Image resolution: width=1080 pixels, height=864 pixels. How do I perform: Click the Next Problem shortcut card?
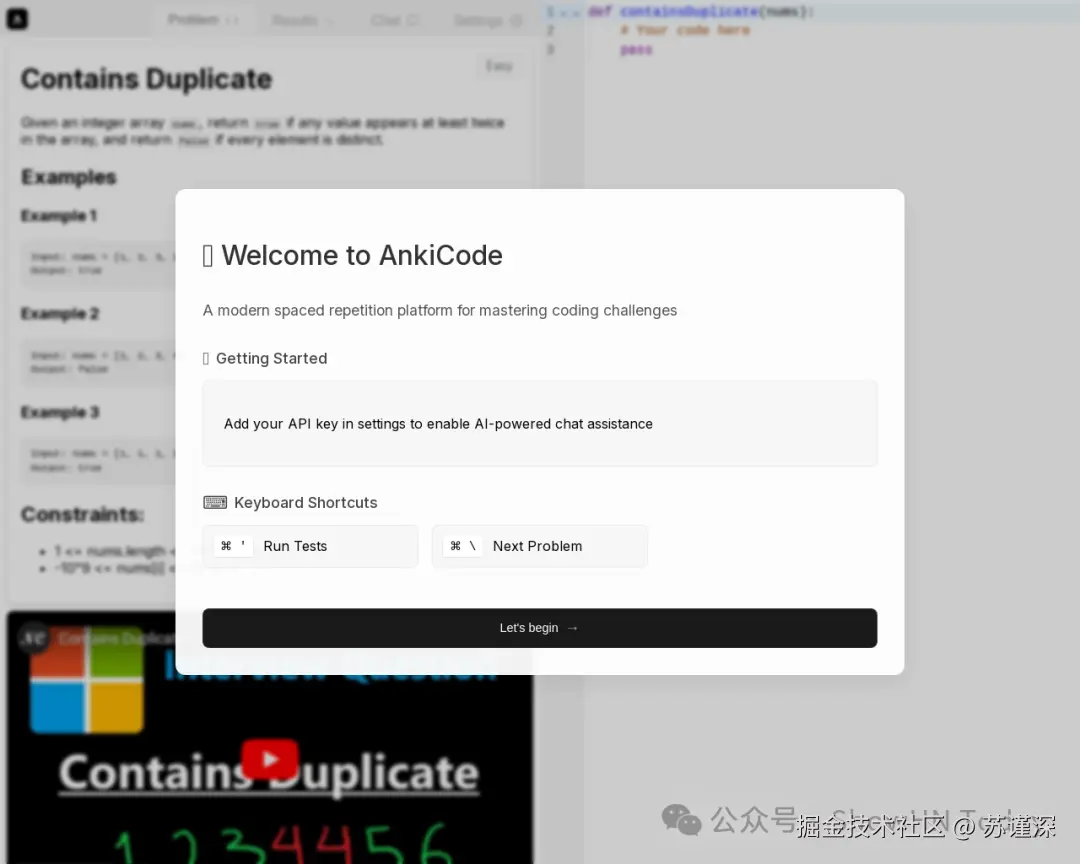click(x=540, y=546)
